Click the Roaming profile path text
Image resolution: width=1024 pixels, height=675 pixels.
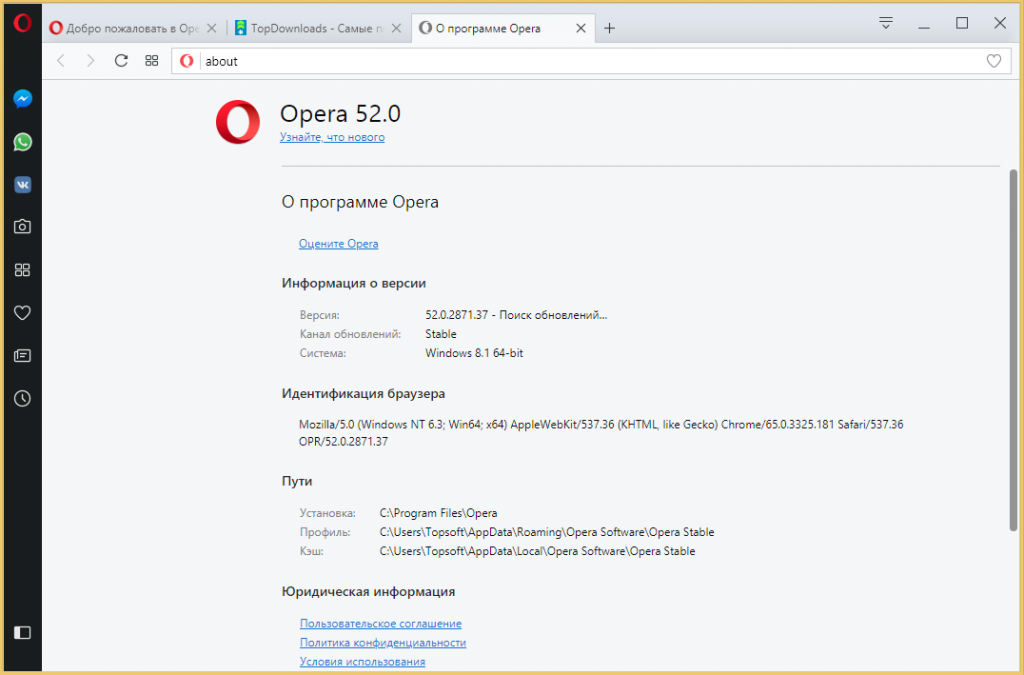click(547, 532)
